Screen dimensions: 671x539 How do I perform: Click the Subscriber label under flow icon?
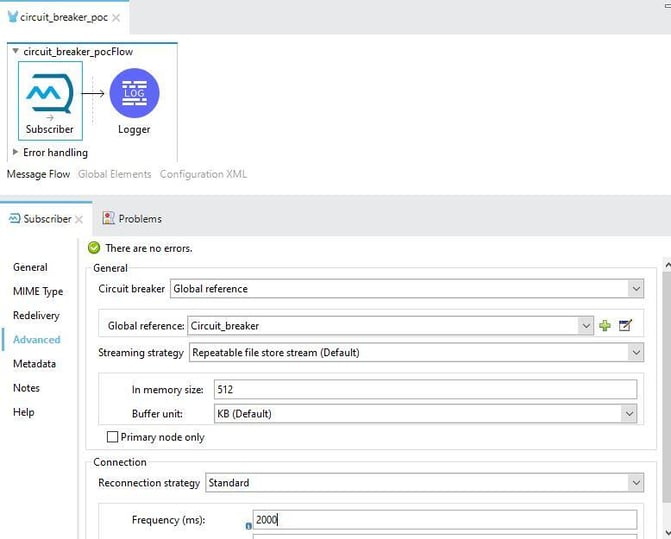point(50,129)
